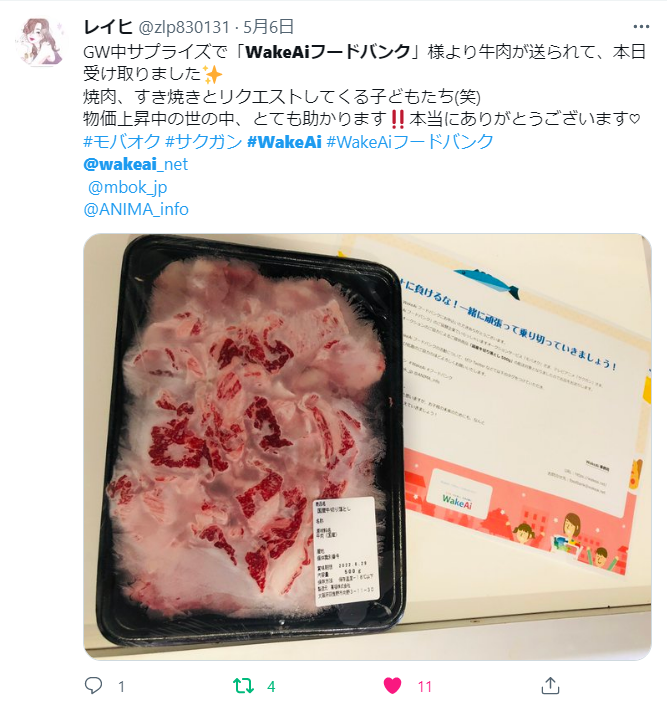The image size is (667, 710).
Task: Open the #モバオク hashtag
Action: [x=122, y=141]
